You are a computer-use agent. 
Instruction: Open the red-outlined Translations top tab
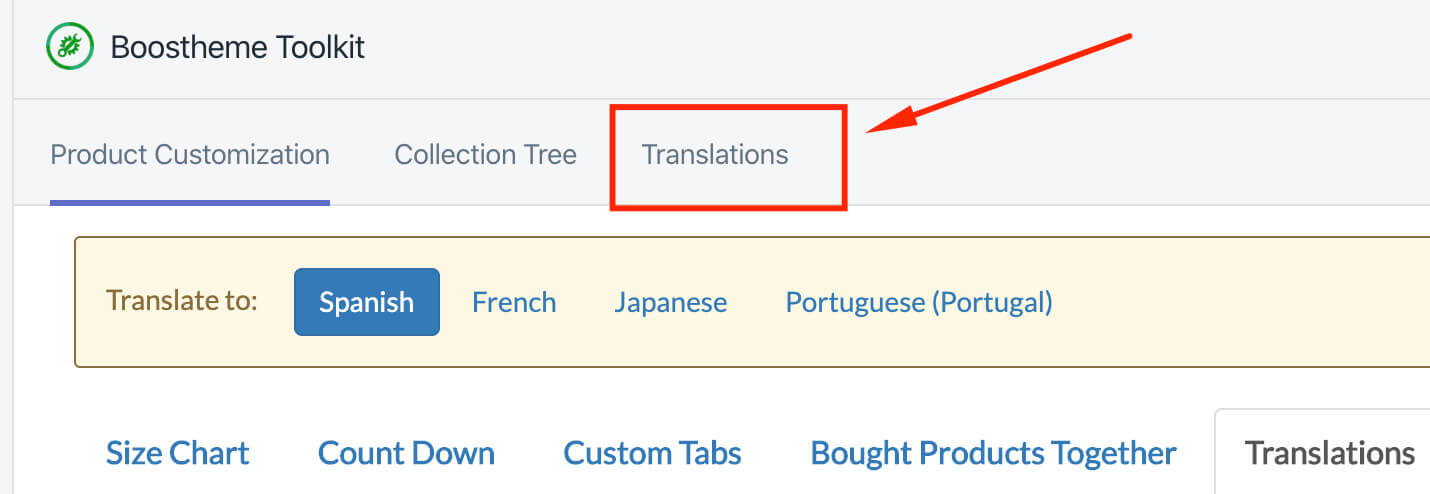pos(715,155)
